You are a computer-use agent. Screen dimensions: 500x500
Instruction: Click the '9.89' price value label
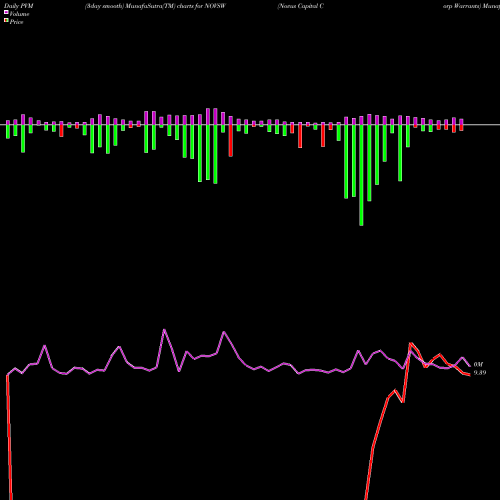480,373
